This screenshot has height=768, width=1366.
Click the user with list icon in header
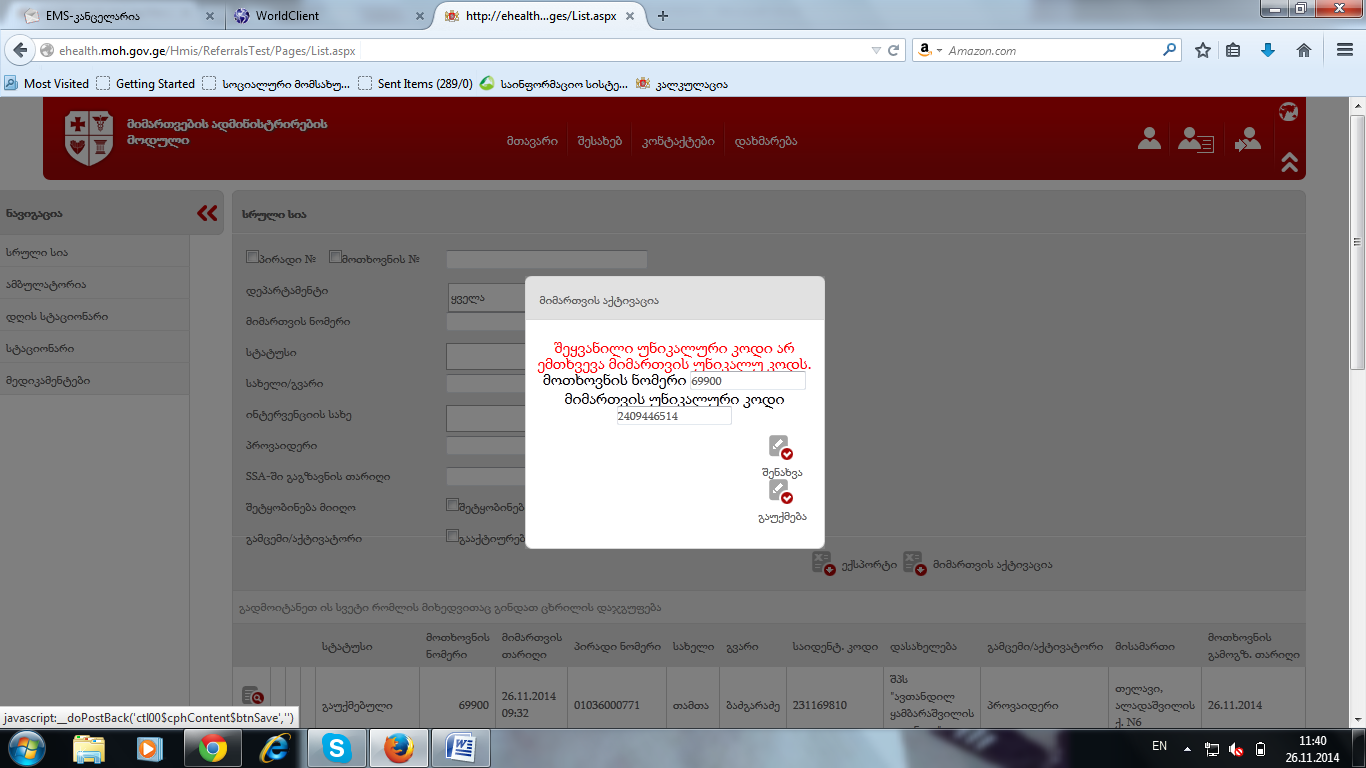coord(1195,140)
